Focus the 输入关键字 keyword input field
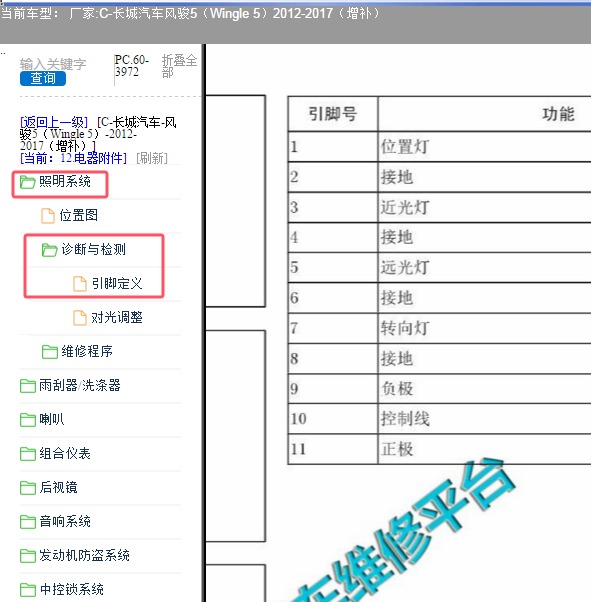Image resolution: width=591 pixels, height=602 pixels. tap(53, 64)
